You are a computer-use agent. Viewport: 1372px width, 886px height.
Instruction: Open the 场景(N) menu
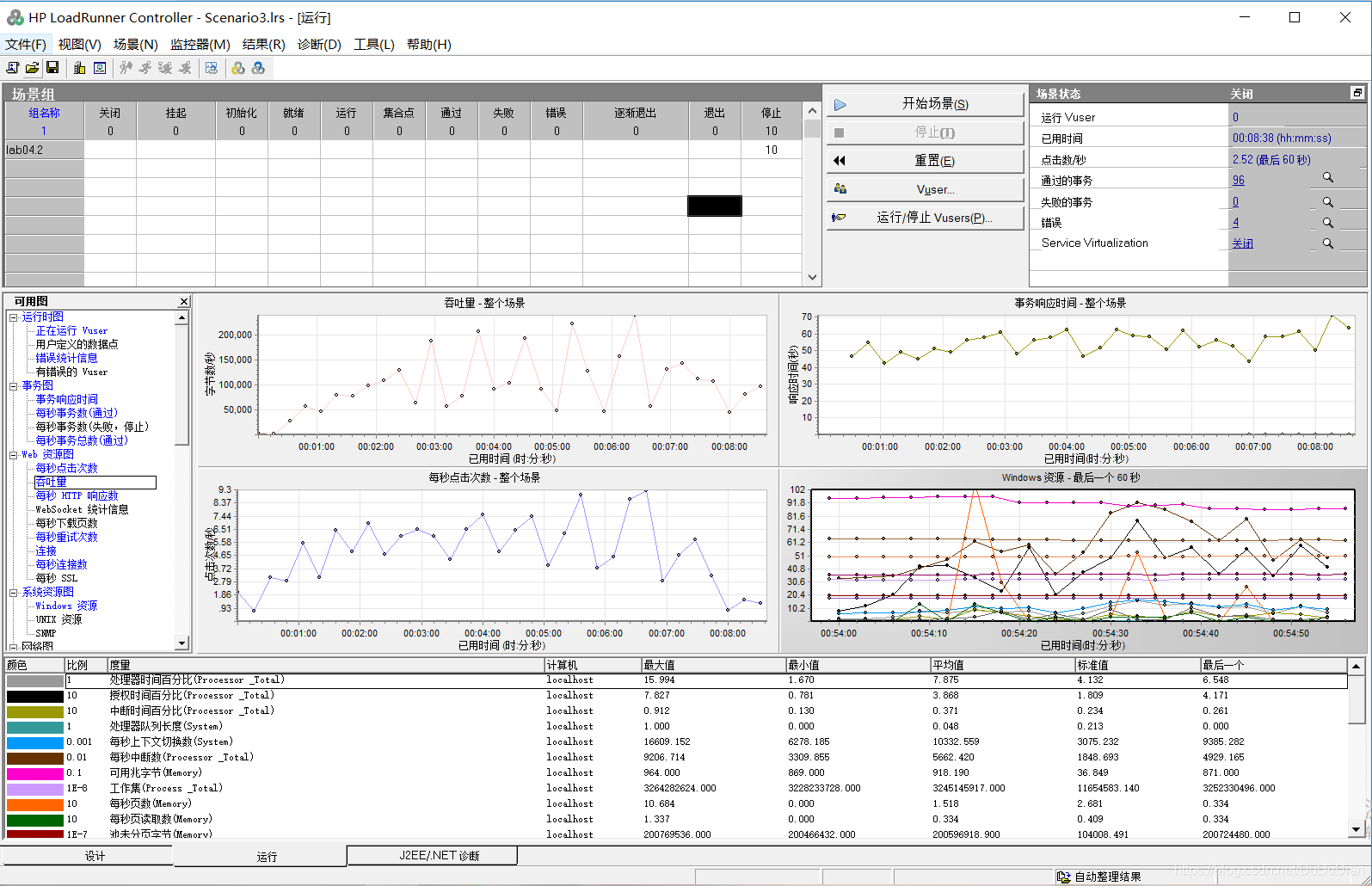click(136, 45)
